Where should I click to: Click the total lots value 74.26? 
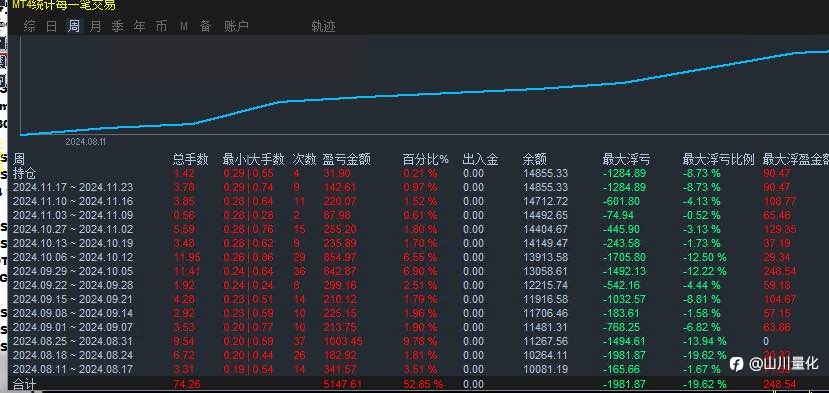click(187, 384)
